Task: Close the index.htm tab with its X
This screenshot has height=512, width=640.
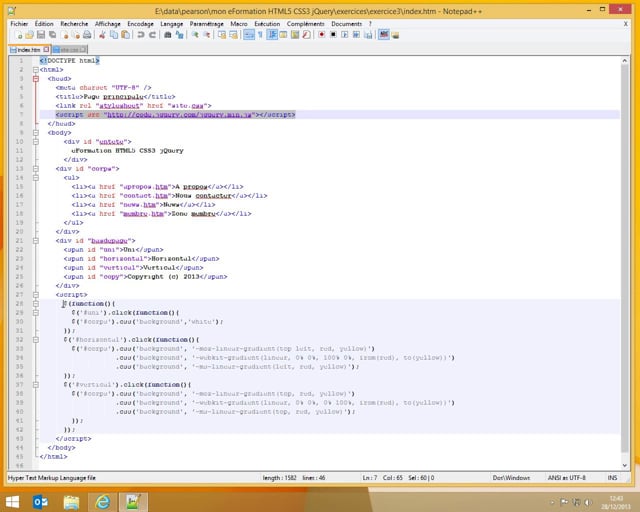Action: (46, 49)
